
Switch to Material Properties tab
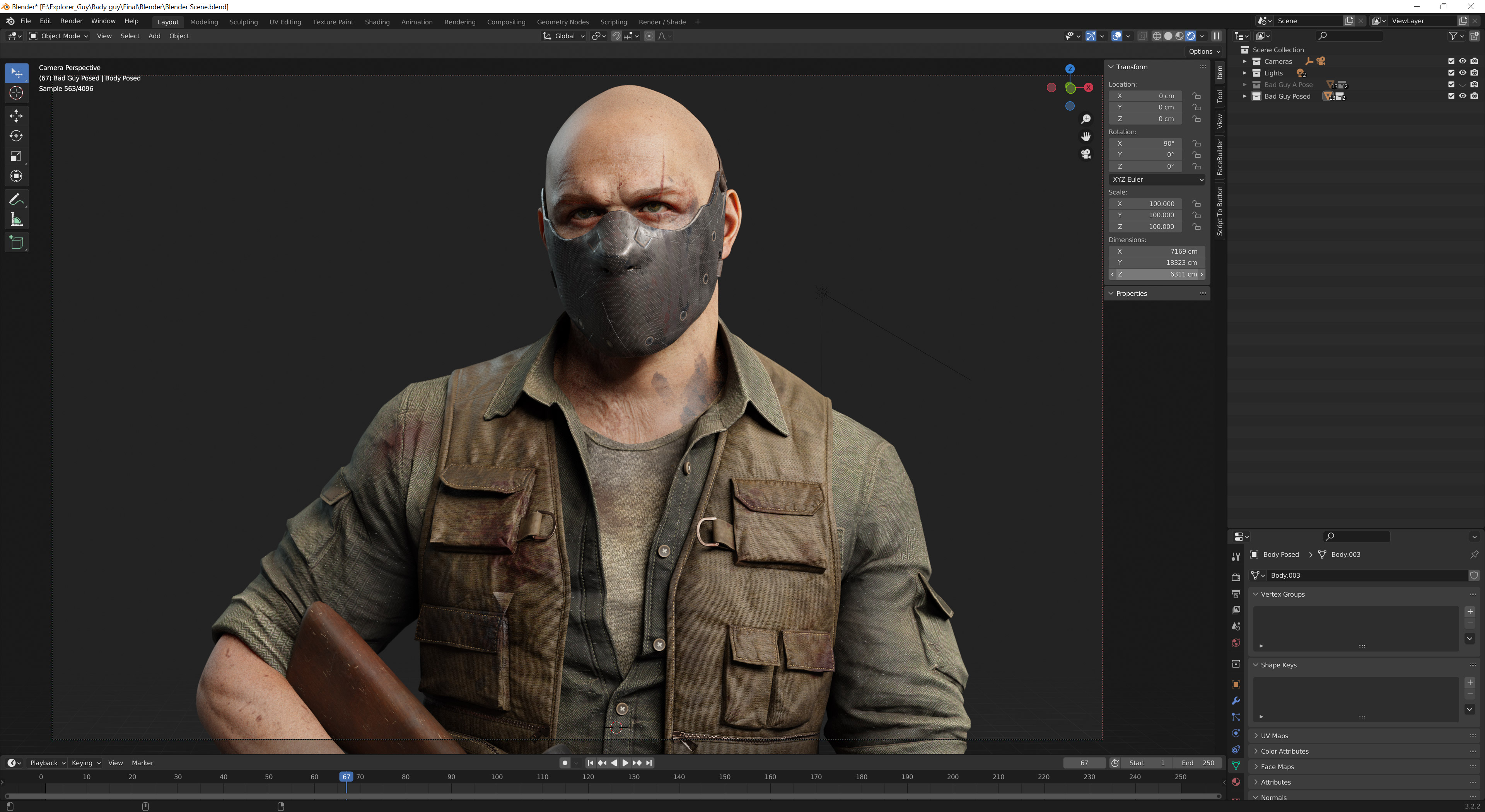[1236, 781]
